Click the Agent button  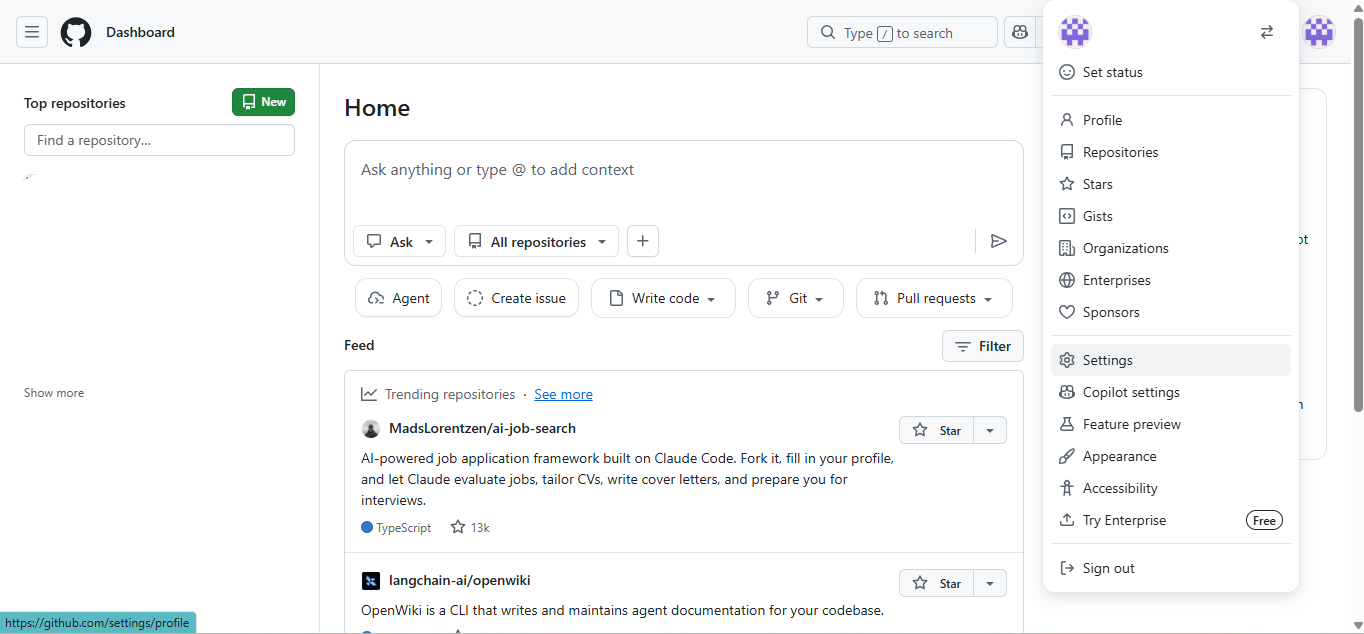coord(398,298)
